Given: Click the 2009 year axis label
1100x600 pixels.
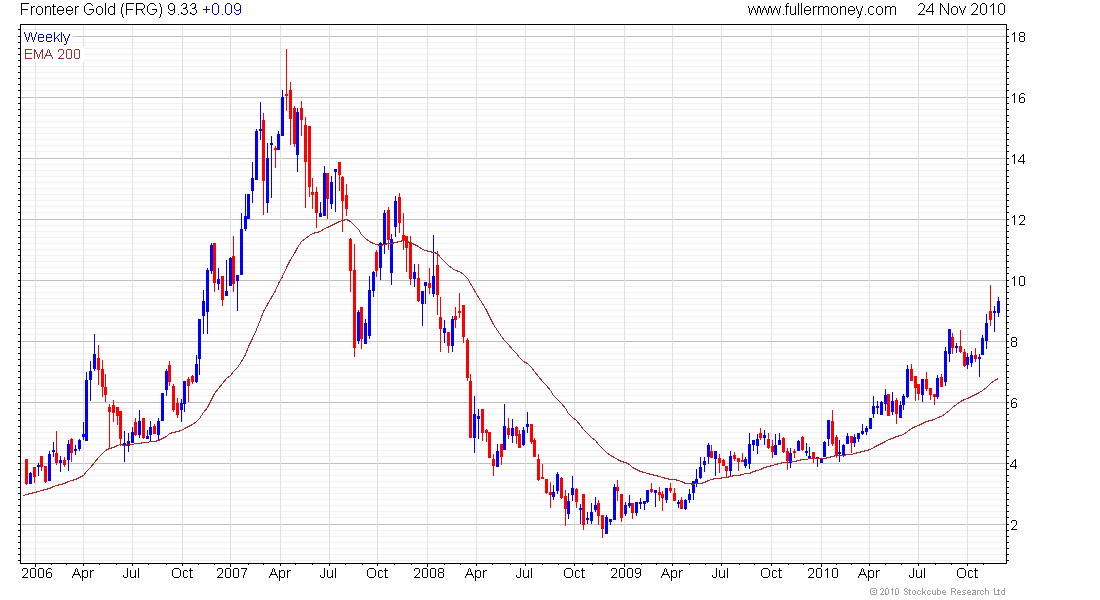Looking at the screenshot, I should pos(626,573).
